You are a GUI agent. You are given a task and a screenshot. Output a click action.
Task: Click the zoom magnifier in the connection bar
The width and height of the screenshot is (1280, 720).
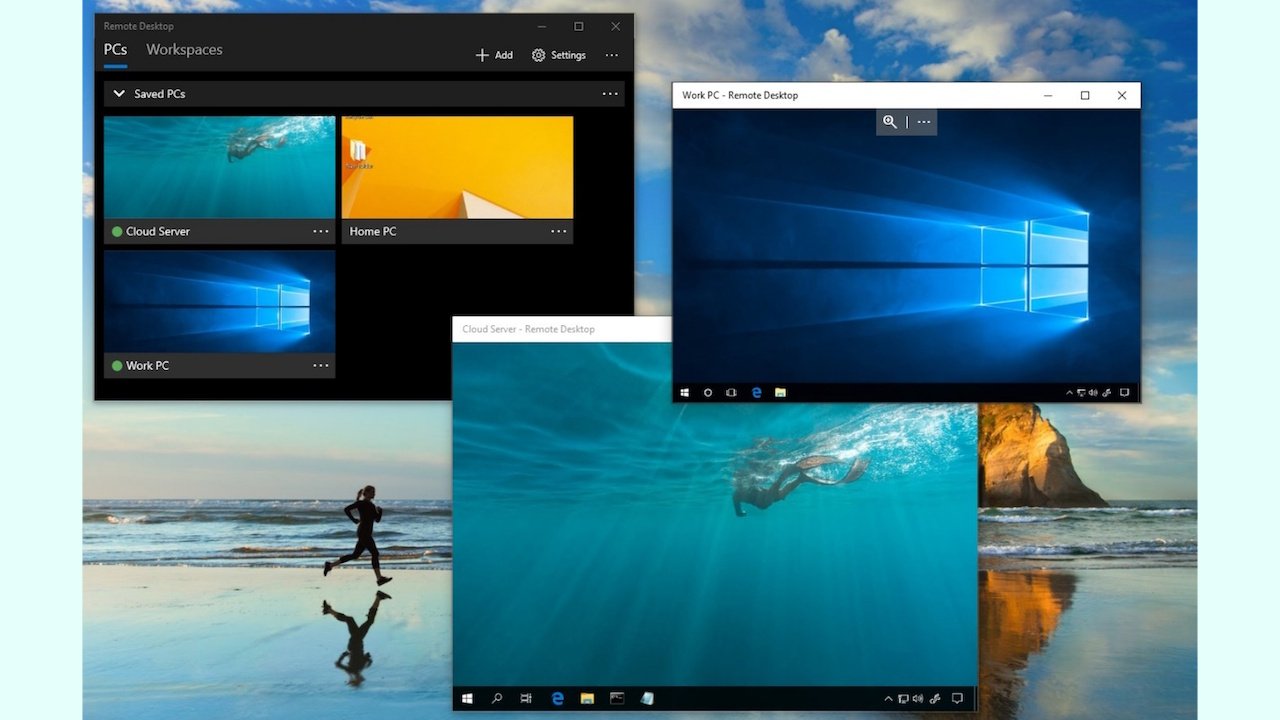890,122
